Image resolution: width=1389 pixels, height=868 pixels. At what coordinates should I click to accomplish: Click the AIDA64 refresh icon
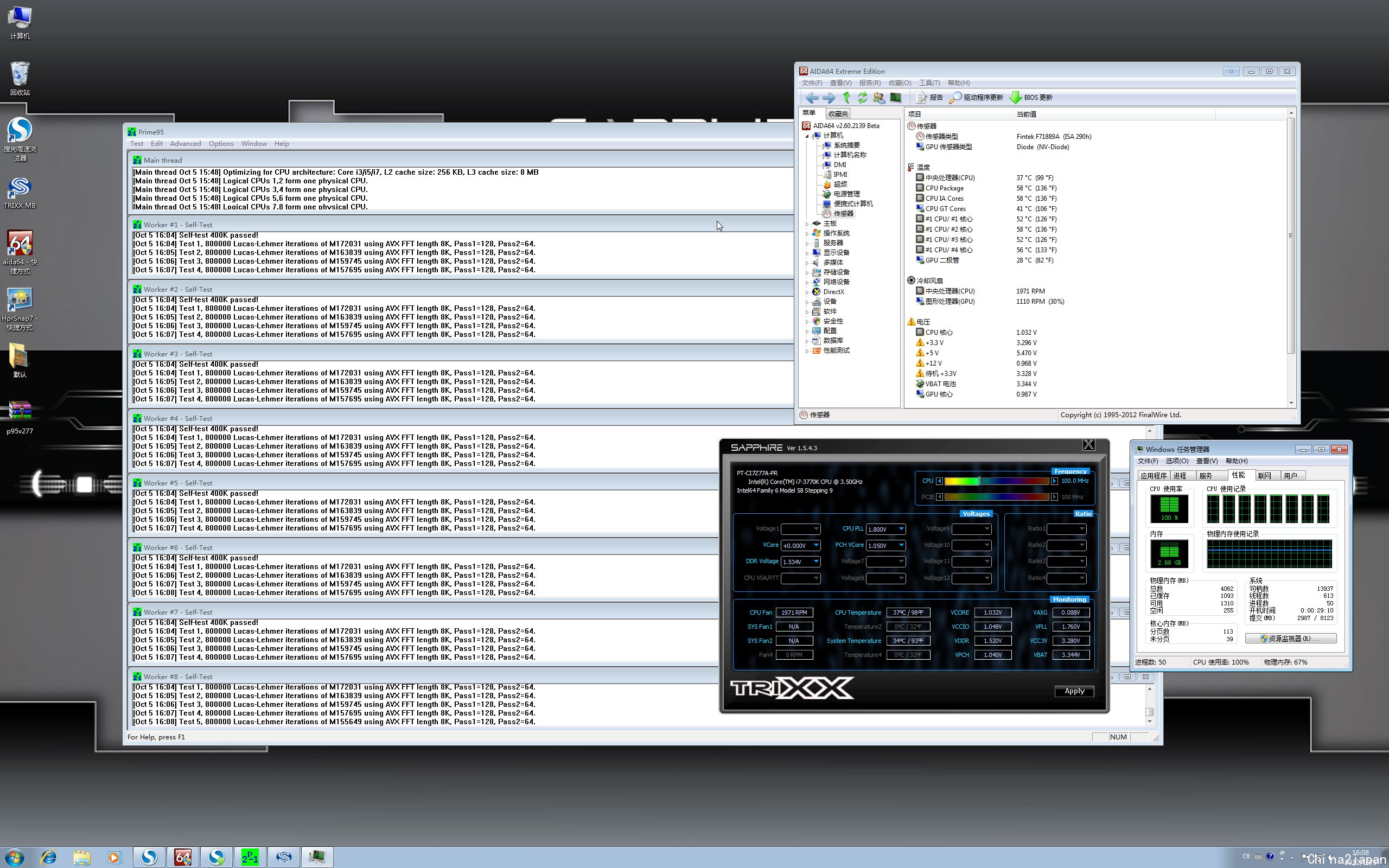pyautogui.click(x=862, y=98)
